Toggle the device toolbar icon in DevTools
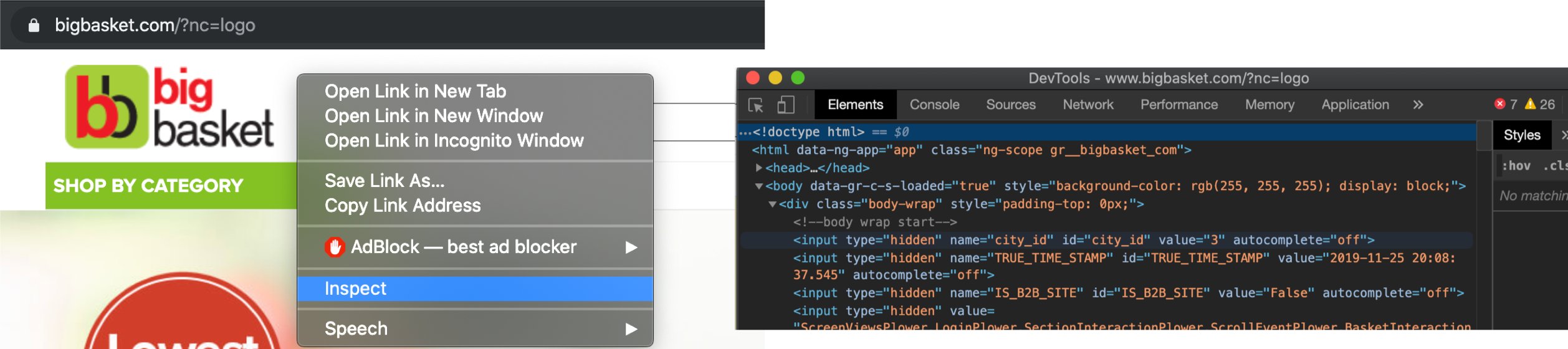Image resolution: width=1568 pixels, height=349 pixels. [786, 105]
